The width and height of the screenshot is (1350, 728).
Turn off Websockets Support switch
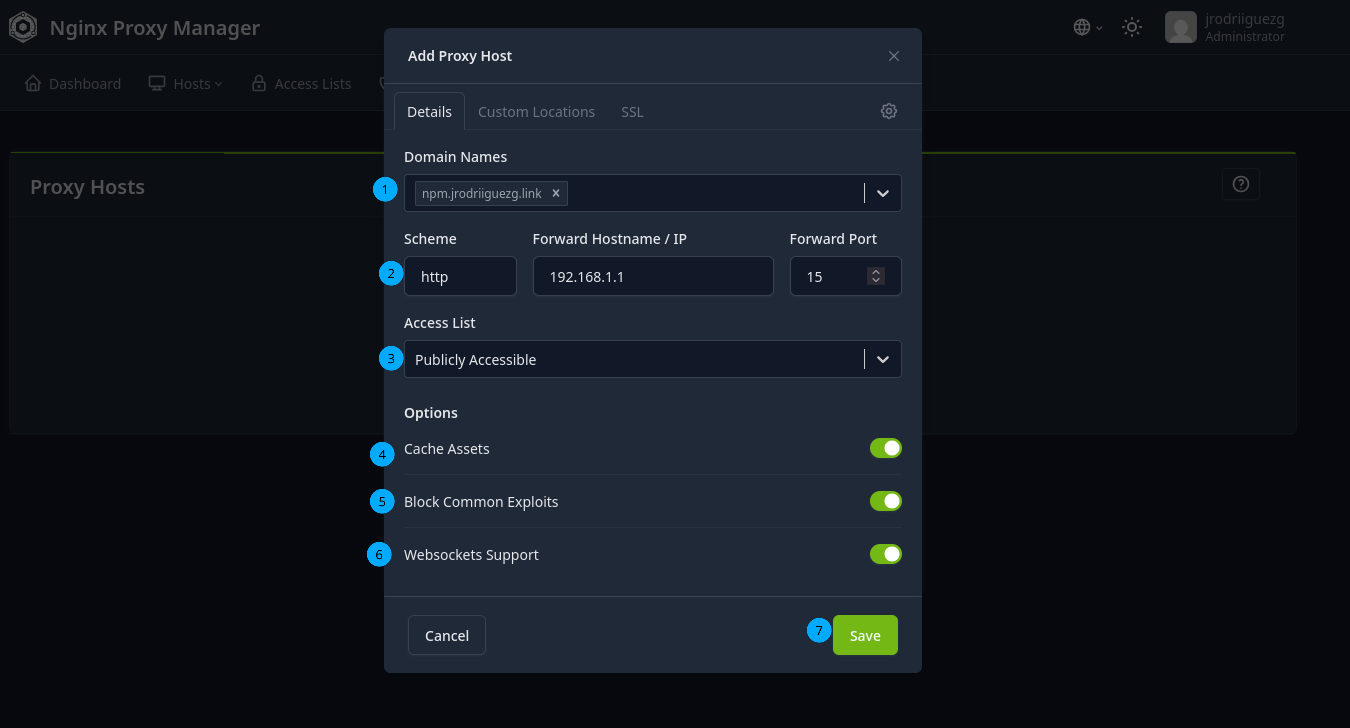pyautogui.click(x=886, y=554)
